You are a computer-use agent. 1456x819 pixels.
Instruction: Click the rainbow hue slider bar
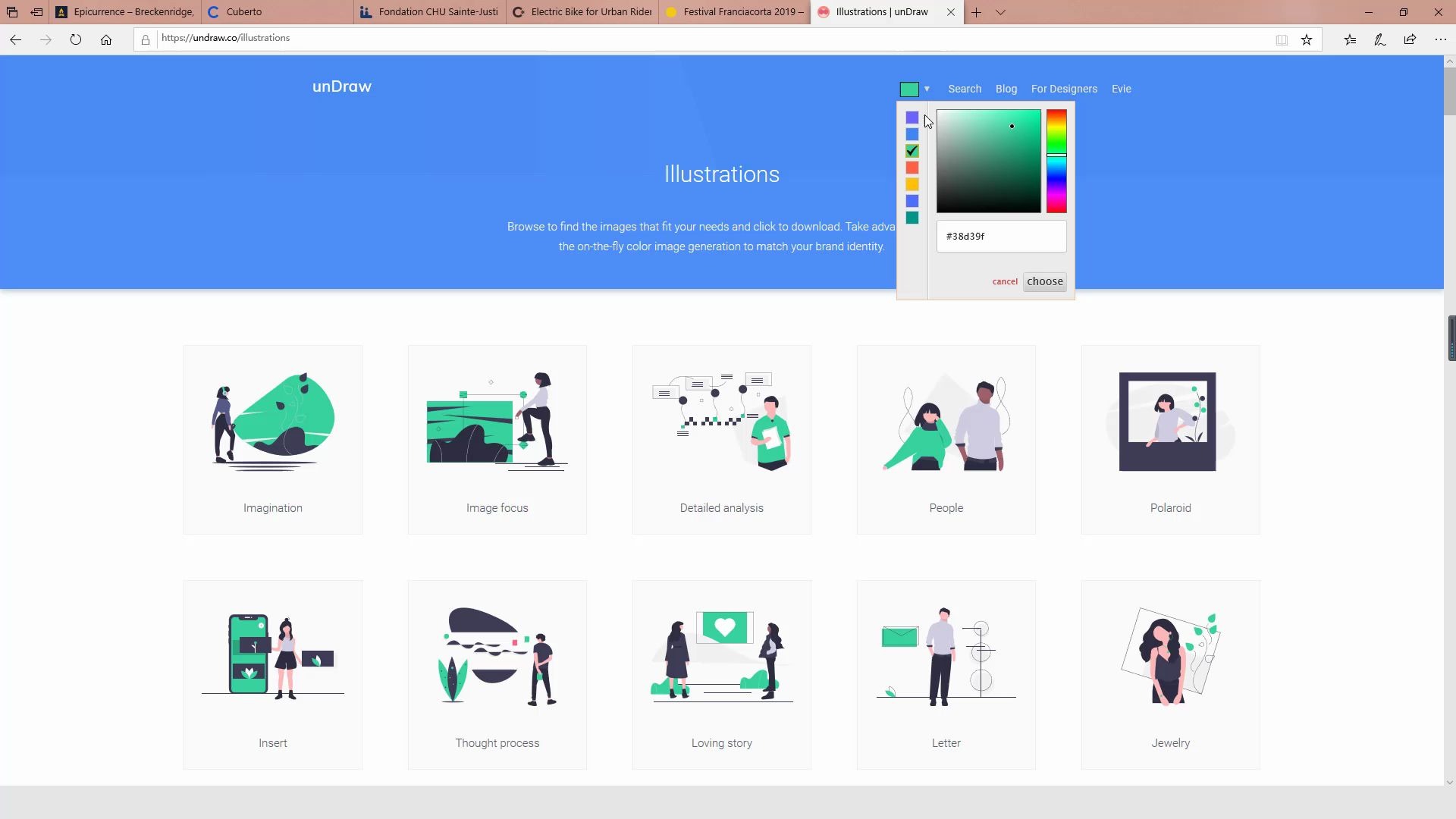pyautogui.click(x=1056, y=162)
